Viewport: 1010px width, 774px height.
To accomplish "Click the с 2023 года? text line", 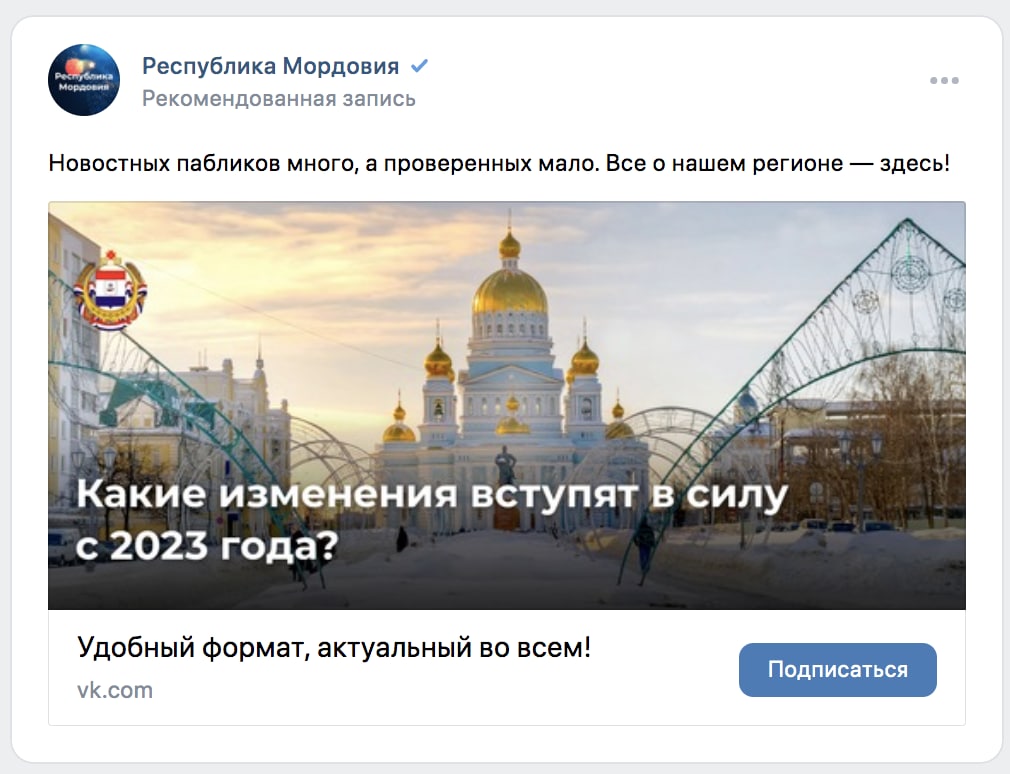I will tap(207, 546).
